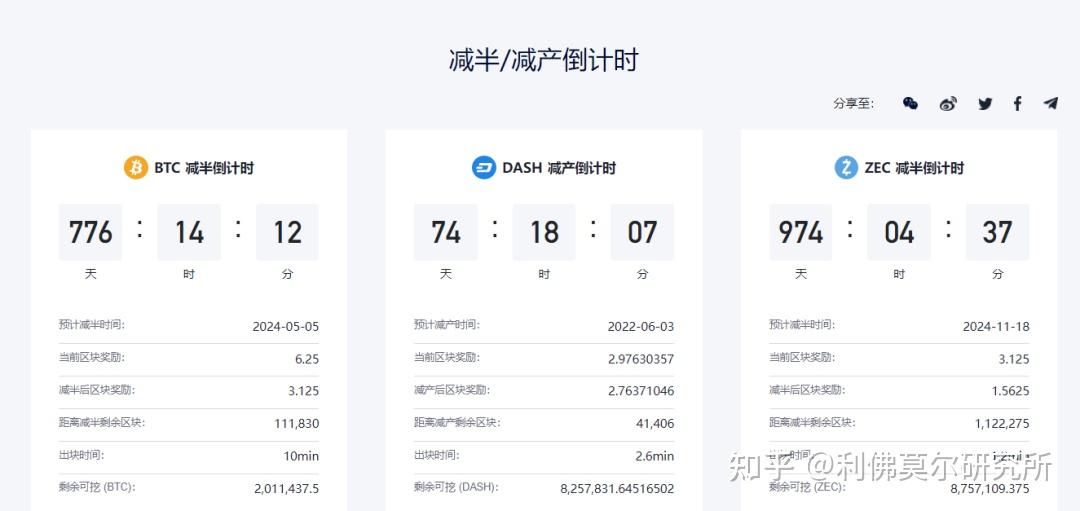Click BTC halving date 2024-05-05
Screen dimensions: 1080x511
[x=286, y=326]
